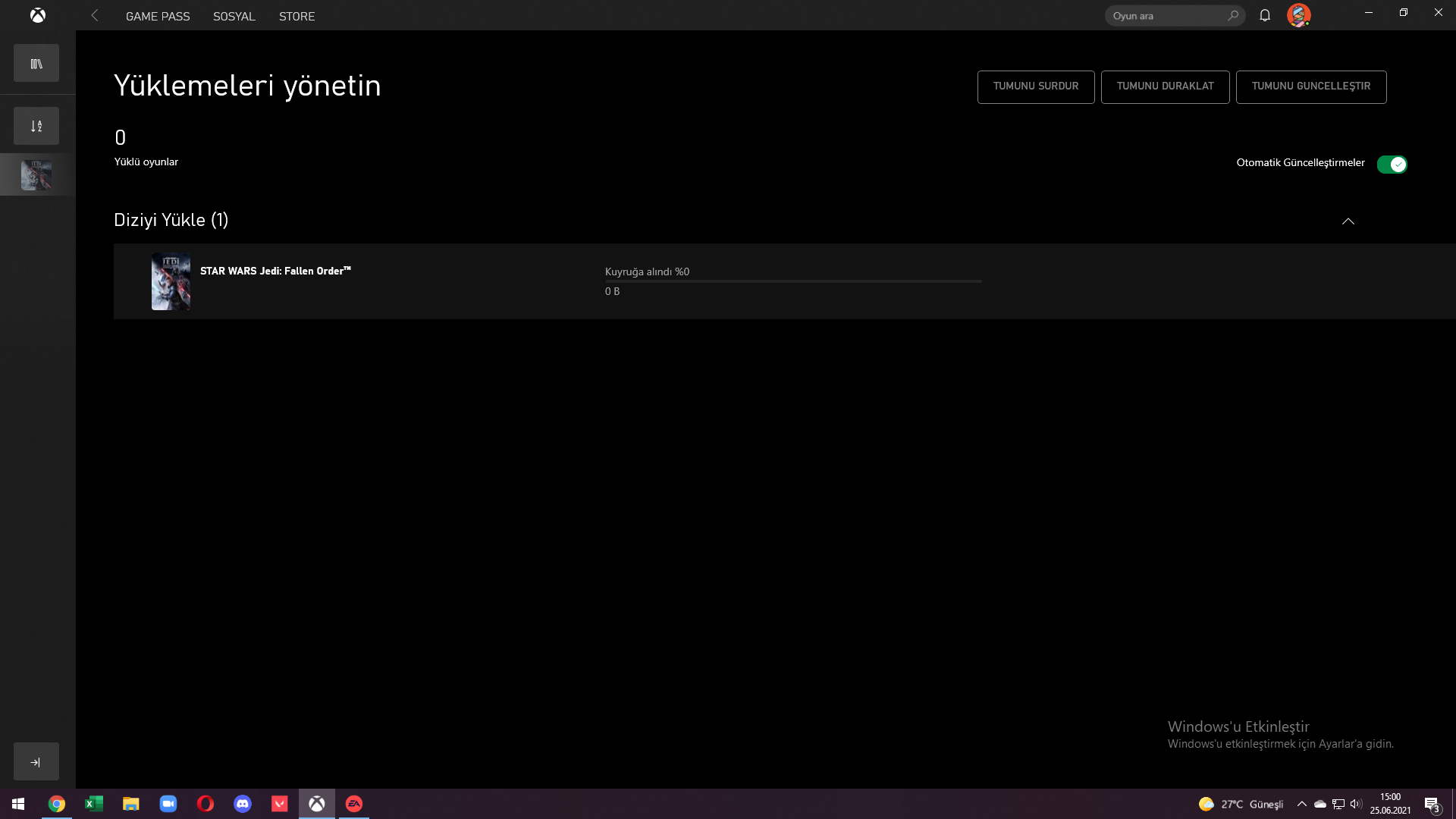Screen dimensions: 1456x819
Task: Collapse the Diziyi Yükle section
Action: 1348,221
